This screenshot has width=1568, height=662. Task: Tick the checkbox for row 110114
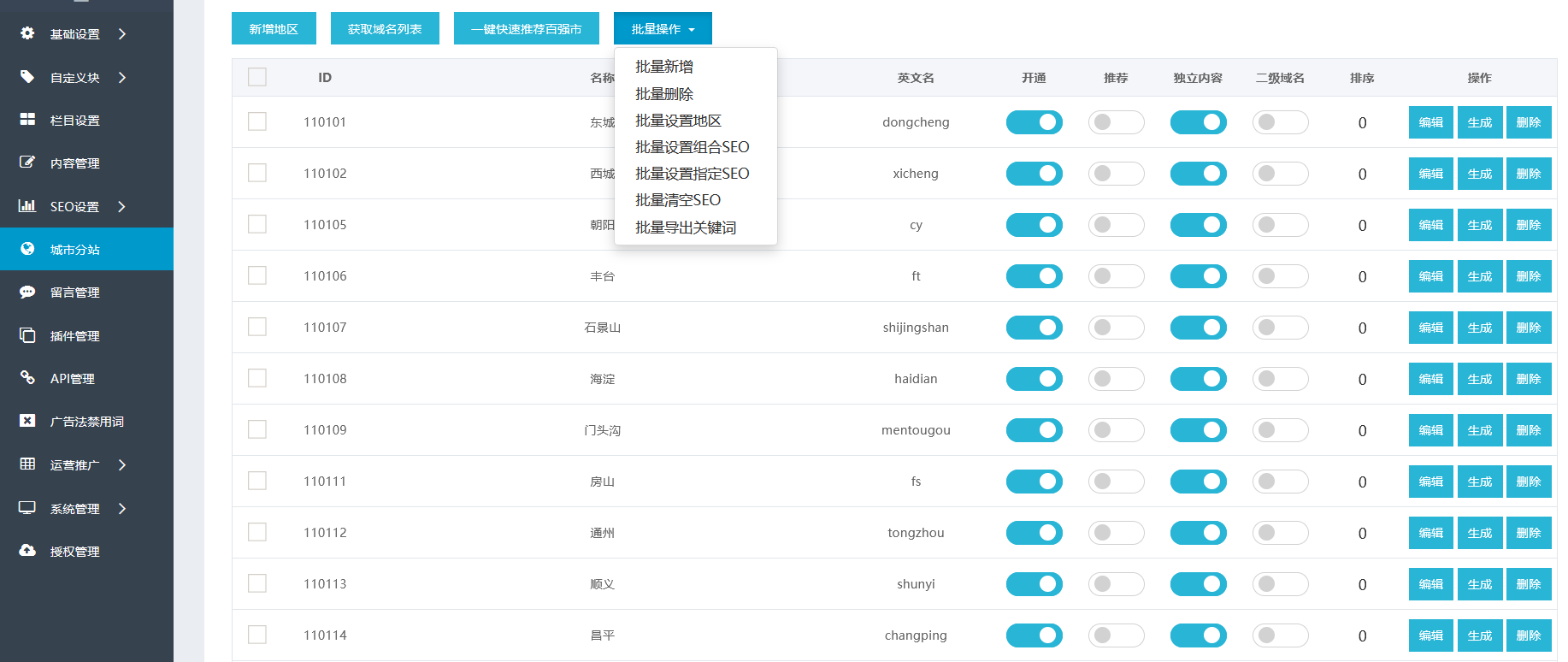[x=257, y=635]
